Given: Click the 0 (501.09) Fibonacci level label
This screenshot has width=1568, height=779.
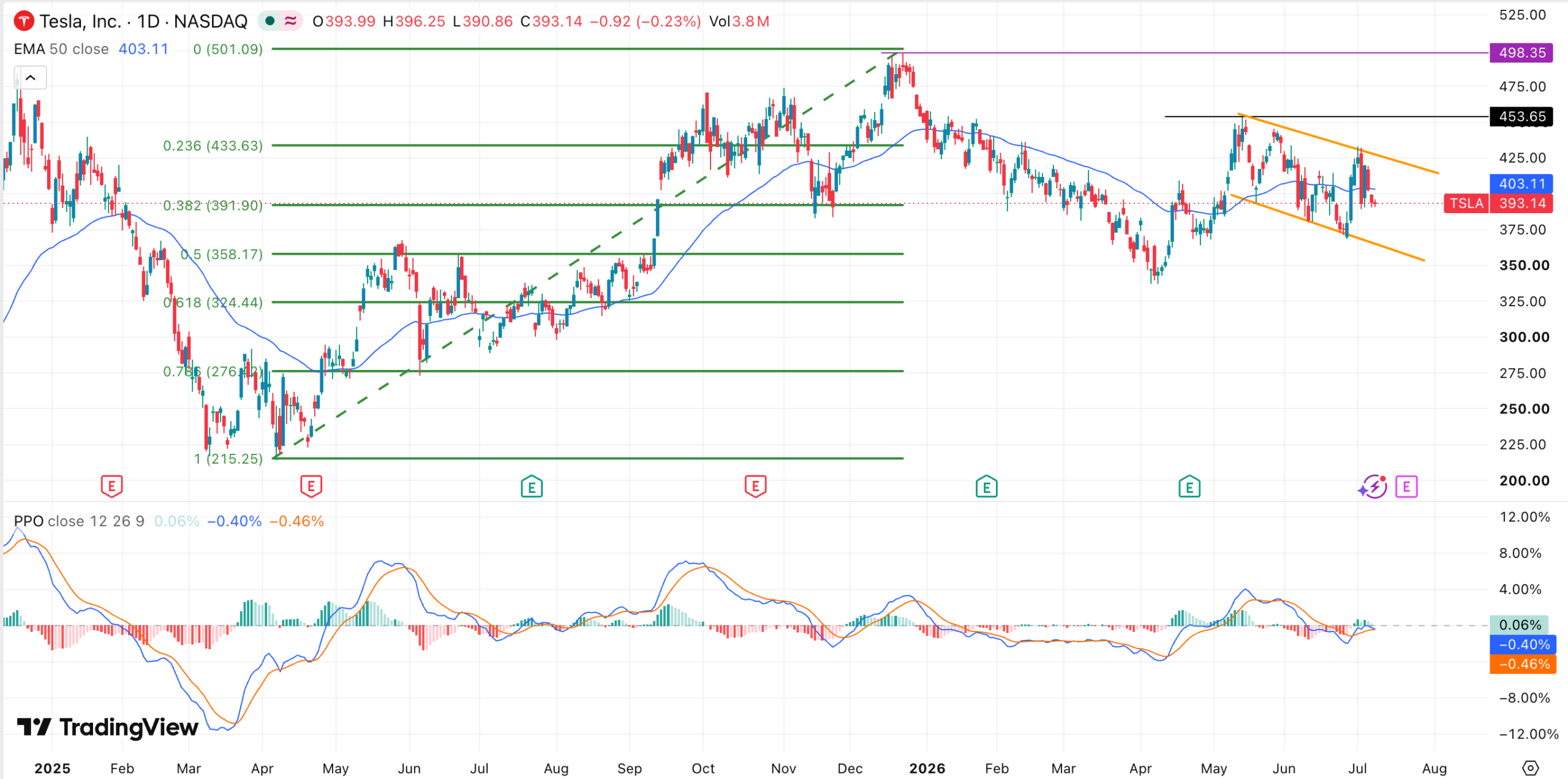Looking at the screenshot, I should 228,49.
